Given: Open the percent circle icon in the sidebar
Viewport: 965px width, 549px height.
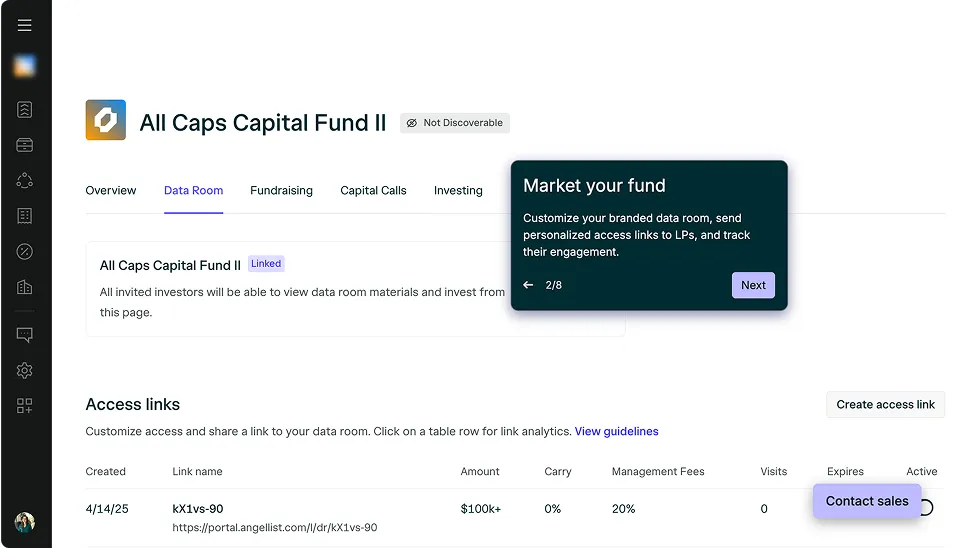Looking at the screenshot, I should pyautogui.click(x=25, y=252).
